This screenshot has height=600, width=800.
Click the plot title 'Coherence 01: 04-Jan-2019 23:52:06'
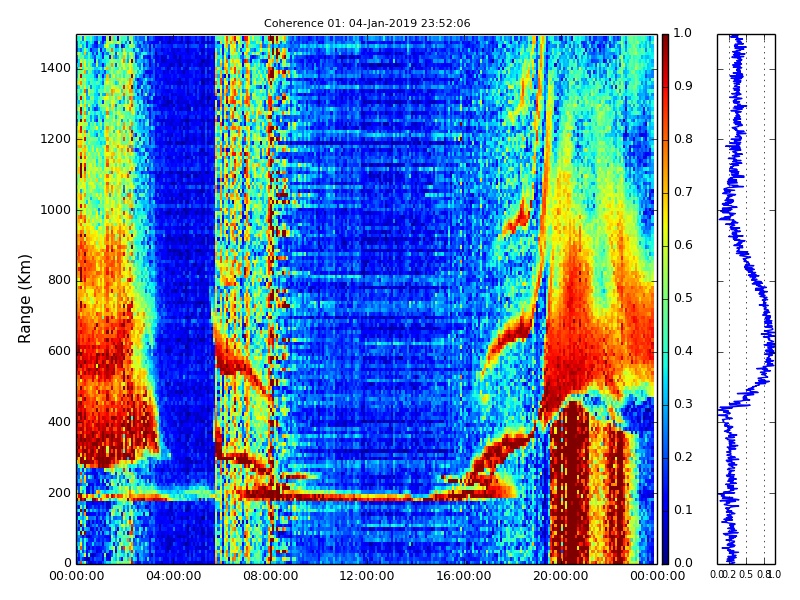tap(367, 23)
